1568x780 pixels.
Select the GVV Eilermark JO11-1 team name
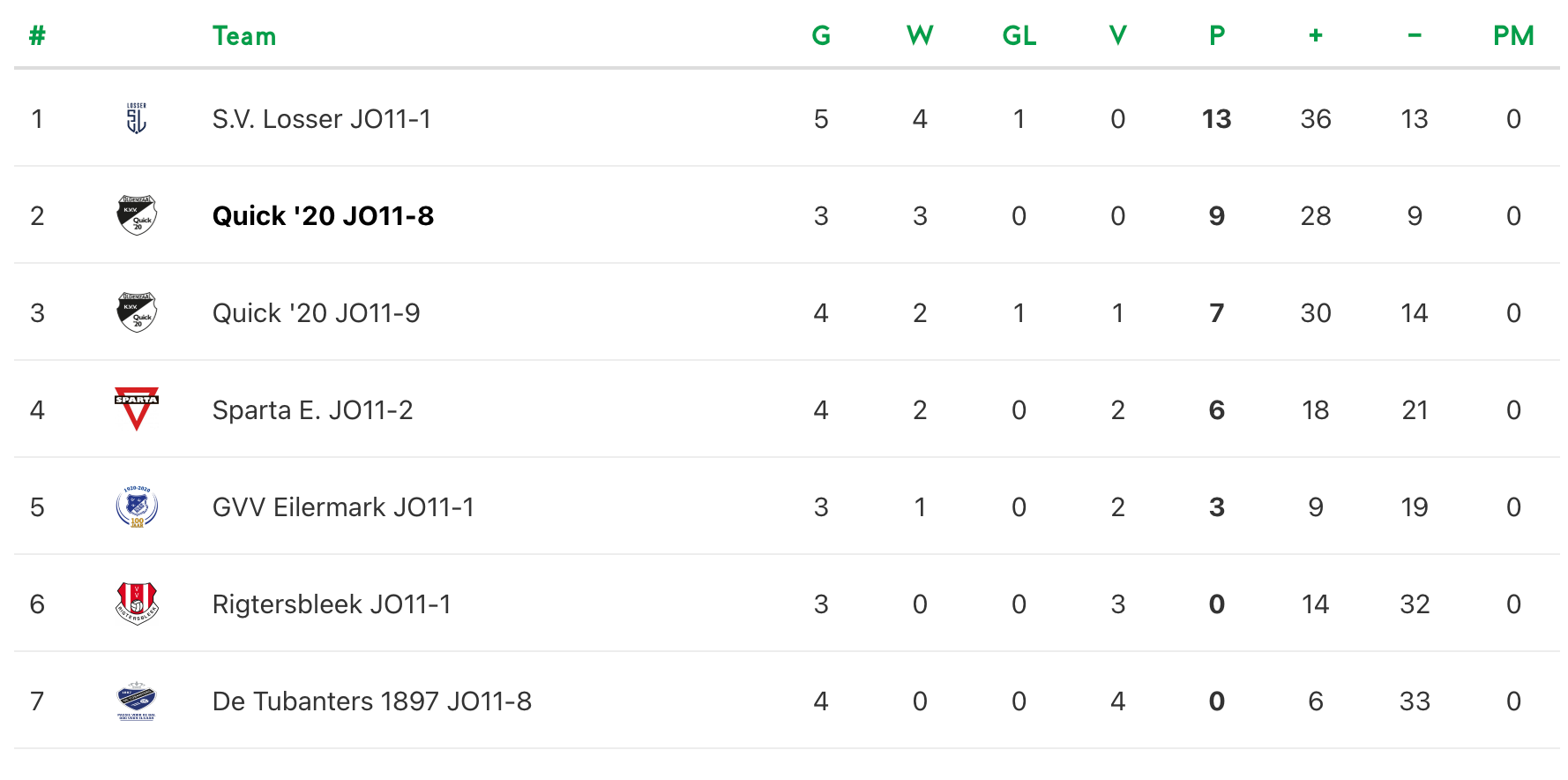(x=343, y=507)
